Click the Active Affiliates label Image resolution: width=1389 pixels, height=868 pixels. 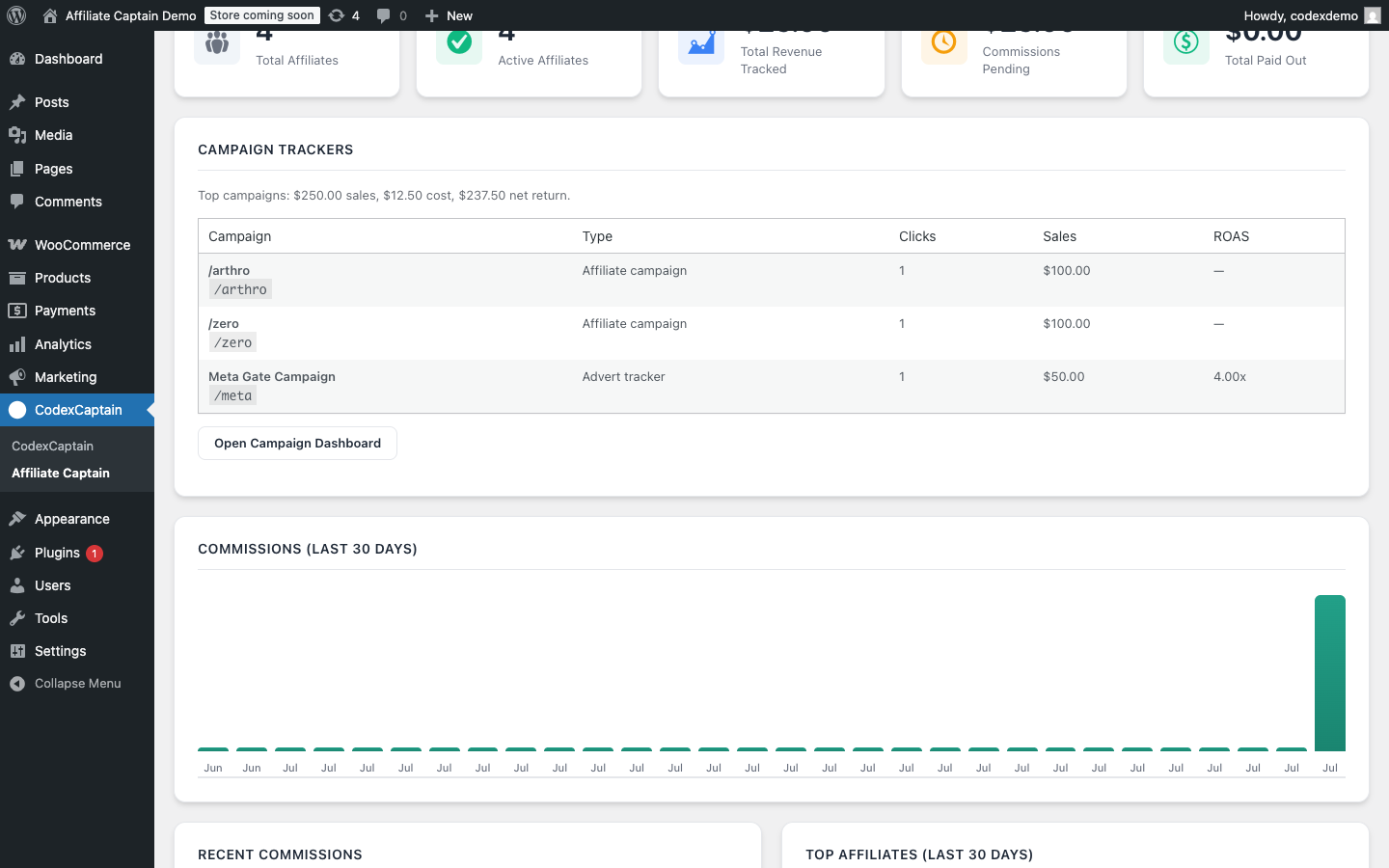[543, 60]
